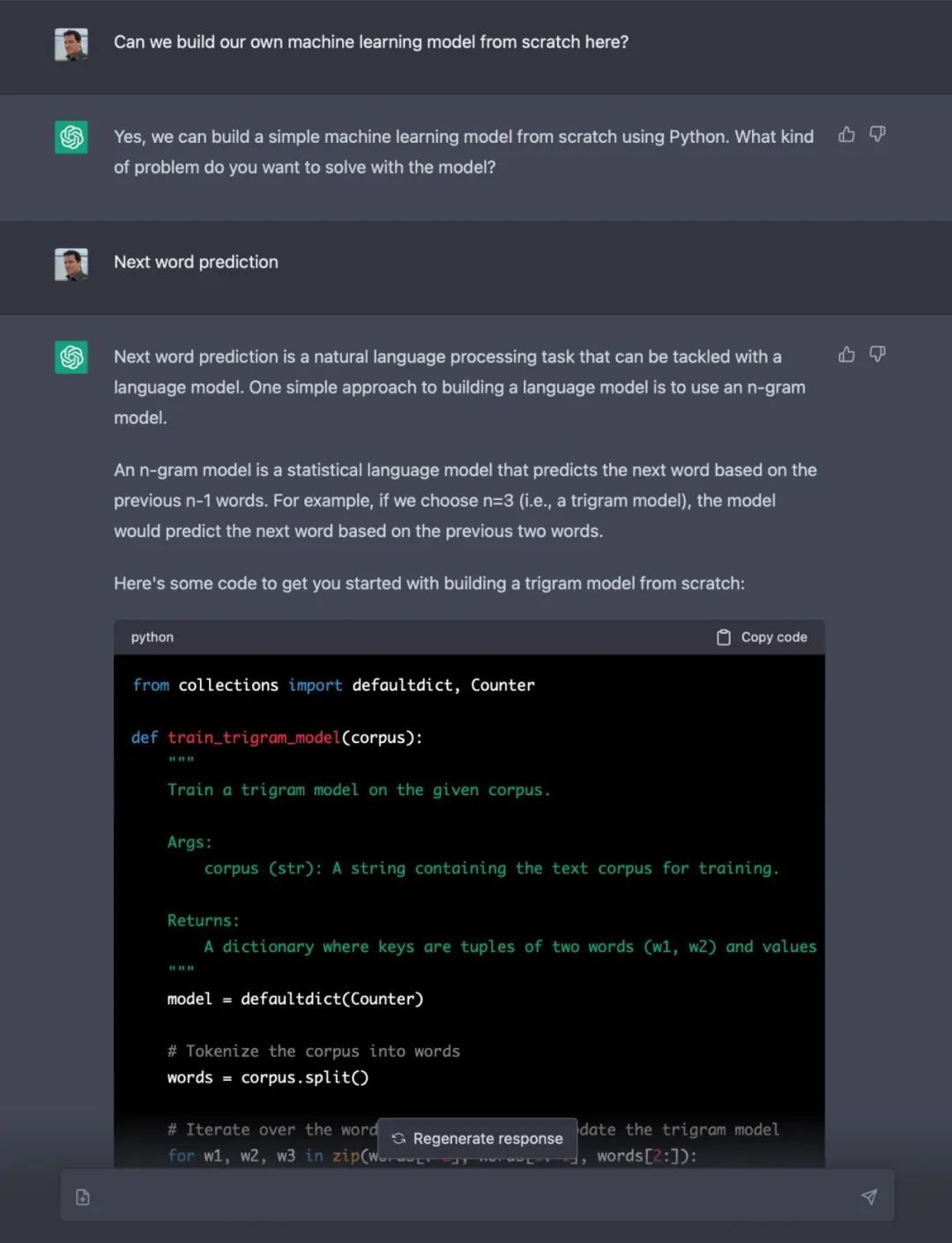Click the clipboard icon in code header

723,637
